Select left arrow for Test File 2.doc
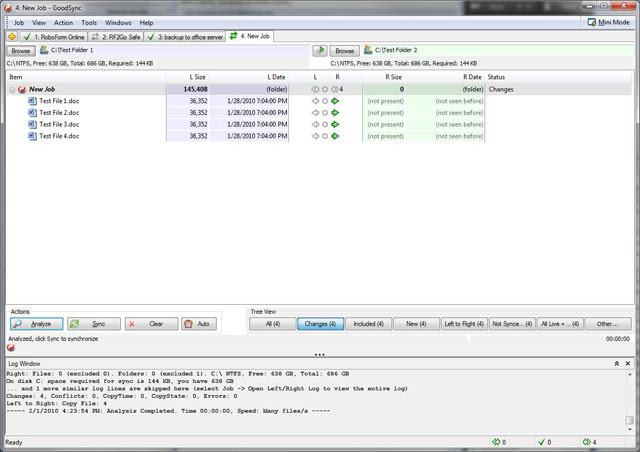Viewport: 640px width, 452px height. pyautogui.click(x=315, y=113)
